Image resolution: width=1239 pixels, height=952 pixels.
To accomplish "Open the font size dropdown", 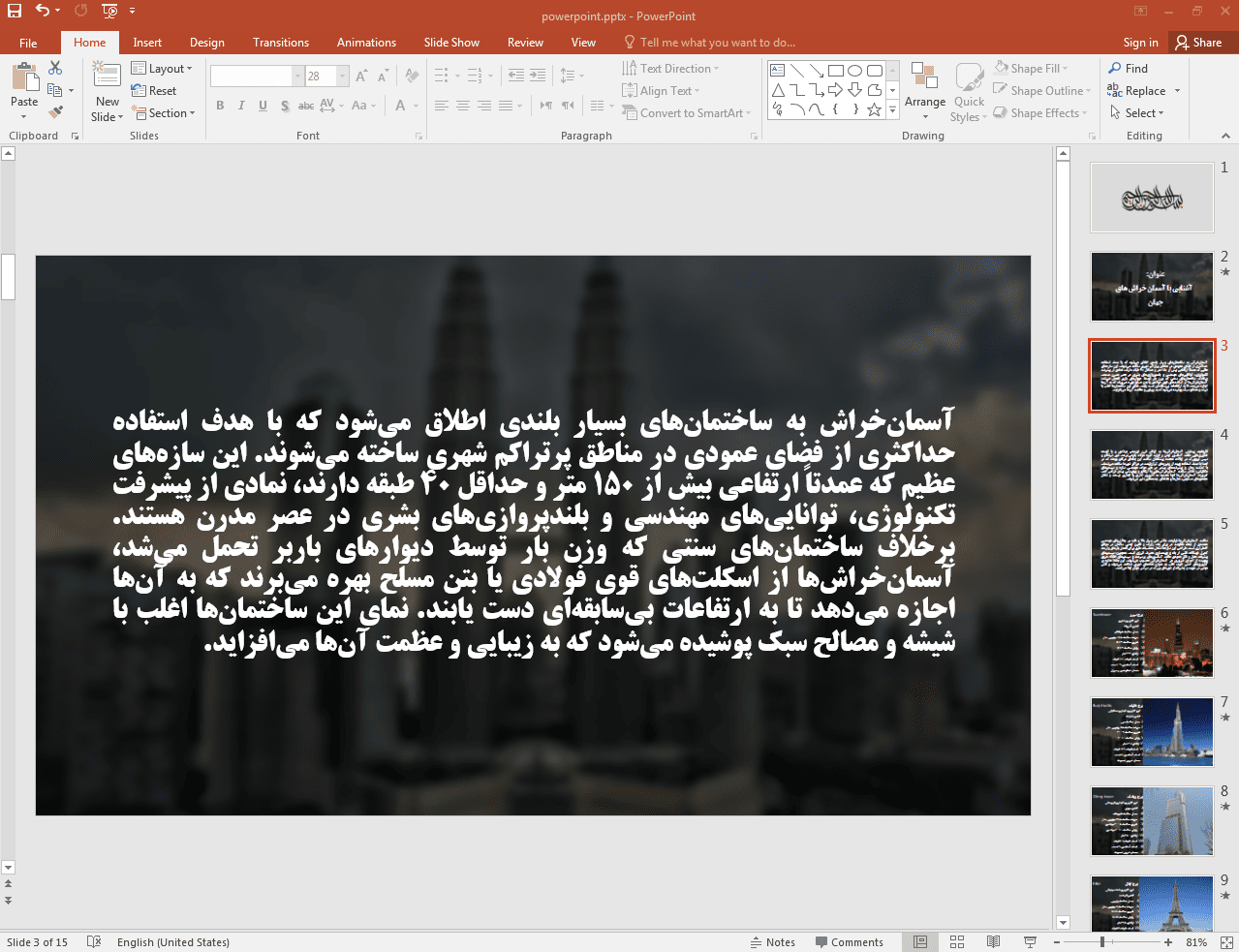I will click(342, 76).
